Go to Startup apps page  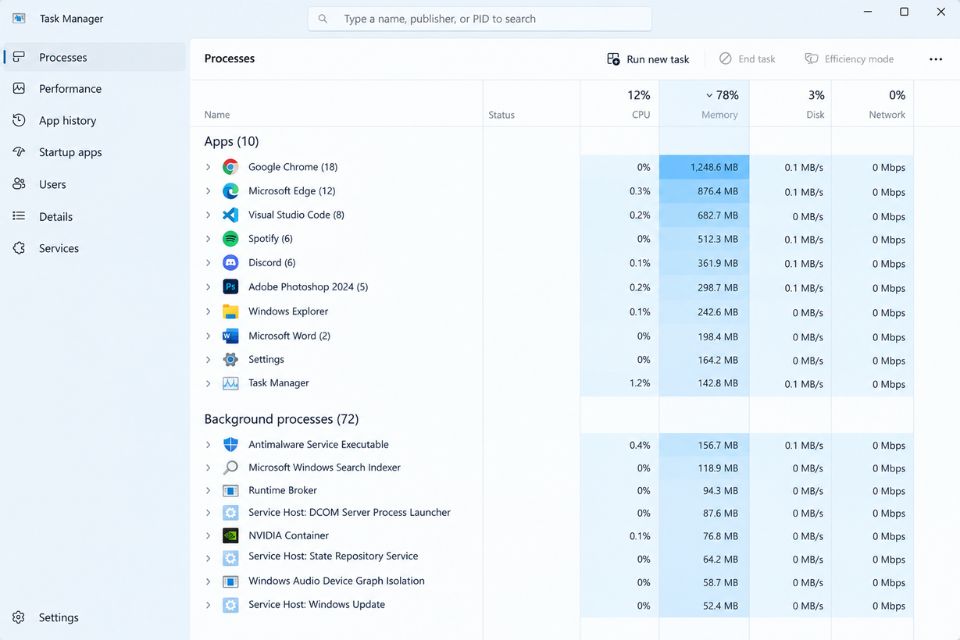pyautogui.click(x=94, y=152)
